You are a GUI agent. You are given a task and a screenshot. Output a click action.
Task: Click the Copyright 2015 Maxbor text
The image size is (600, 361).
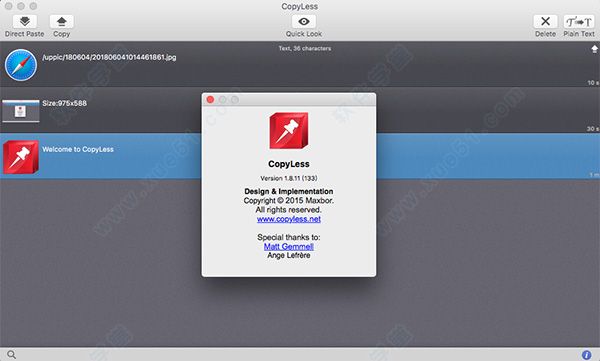pos(289,201)
